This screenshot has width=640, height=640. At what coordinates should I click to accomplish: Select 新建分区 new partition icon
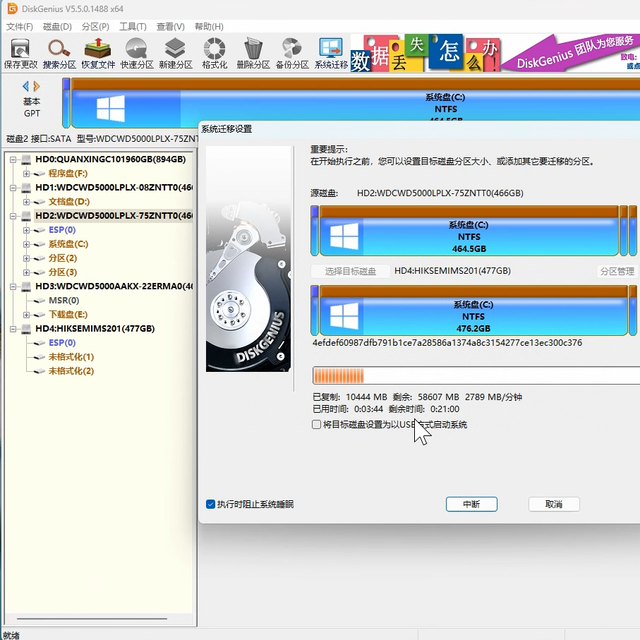176,53
